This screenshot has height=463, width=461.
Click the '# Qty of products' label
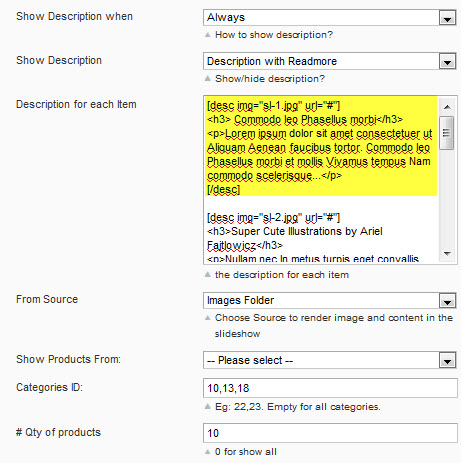click(58, 432)
